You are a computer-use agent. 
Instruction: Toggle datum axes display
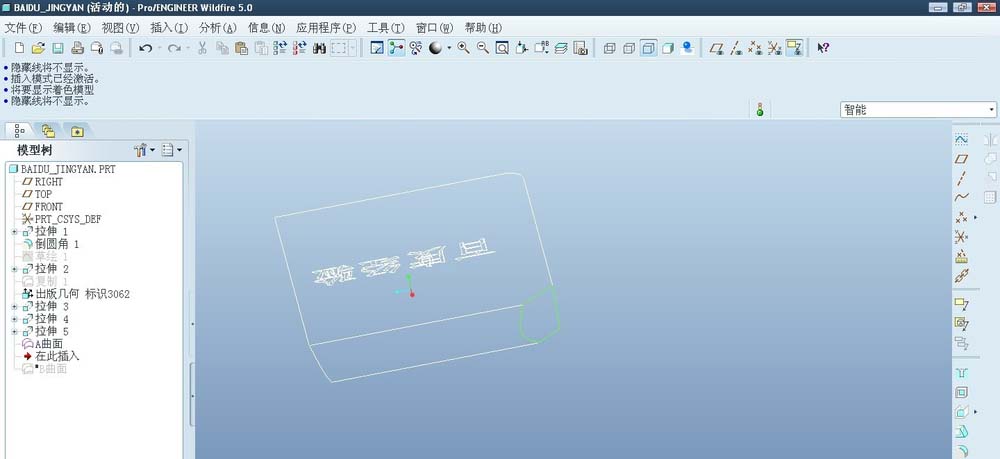point(735,48)
